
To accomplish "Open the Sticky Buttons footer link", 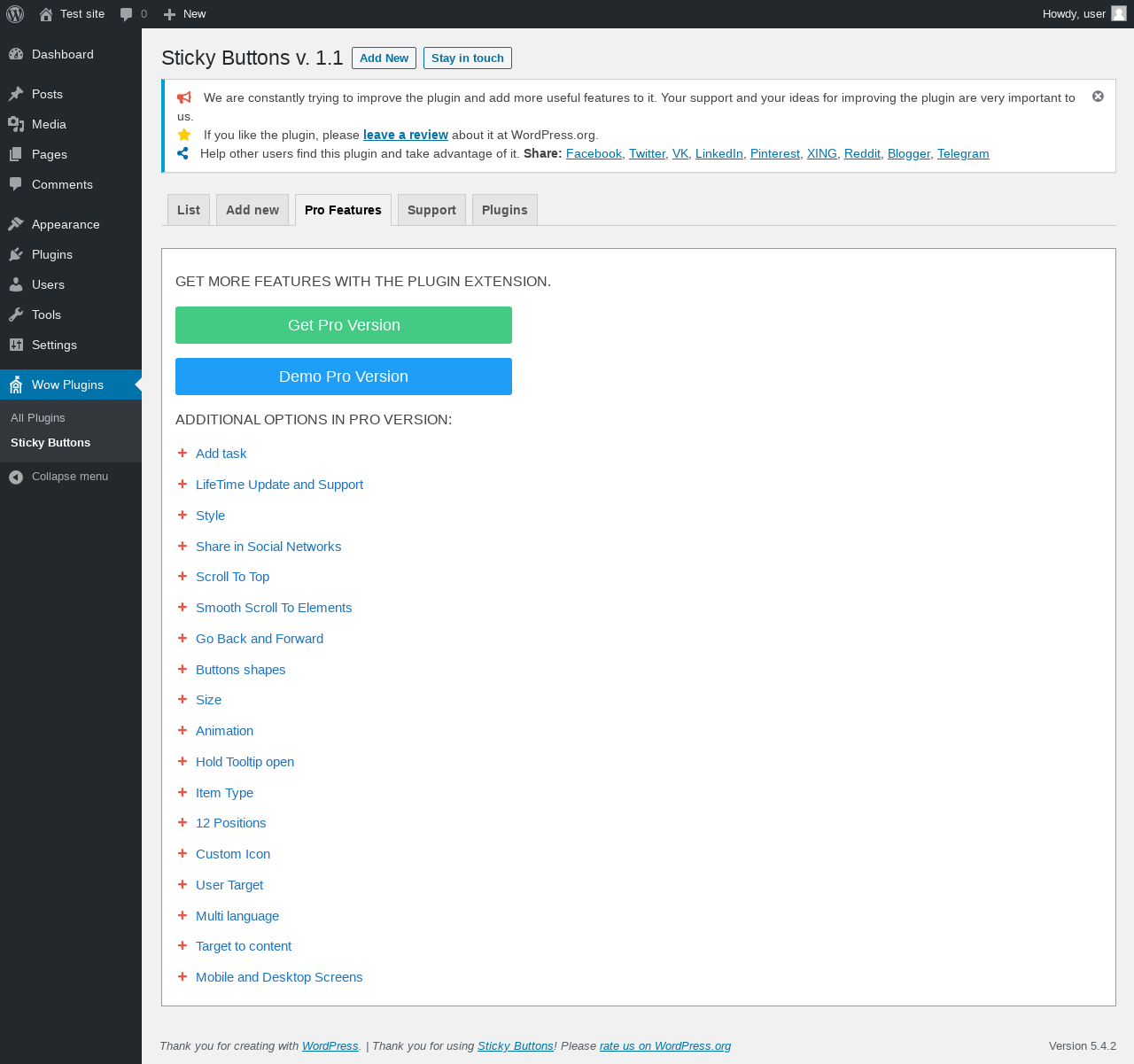I will [x=516, y=1046].
